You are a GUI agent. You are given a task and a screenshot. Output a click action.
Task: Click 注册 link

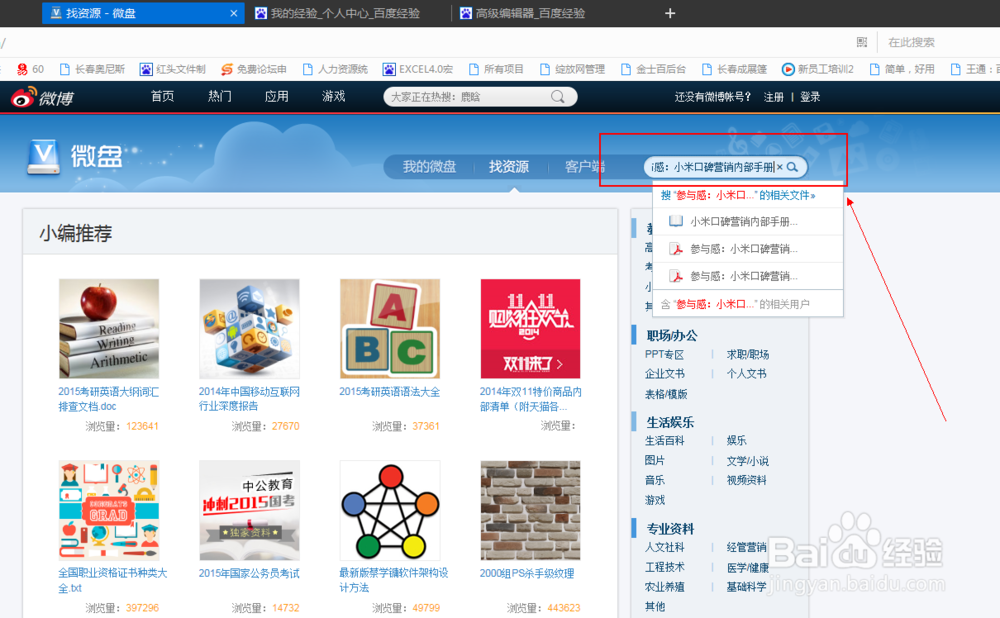(774, 97)
